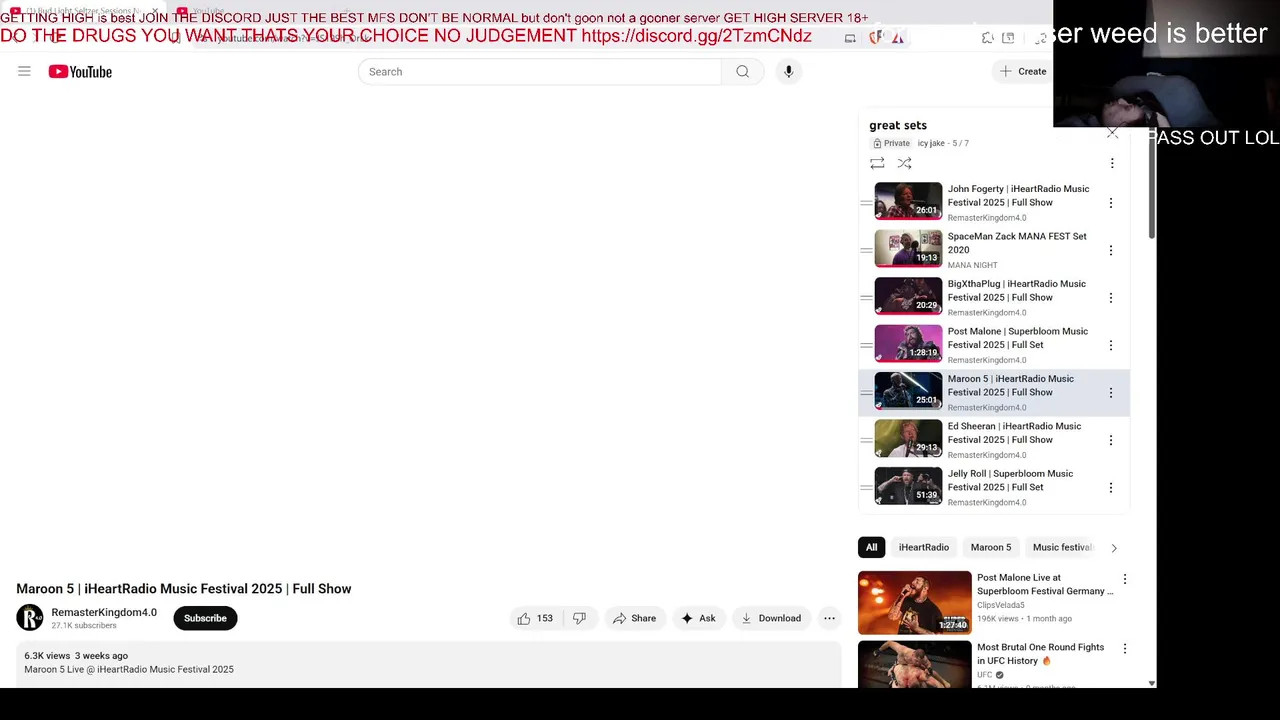Open the Ask AI button
Viewport: 1280px width, 720px height.
tap(698, 618)
